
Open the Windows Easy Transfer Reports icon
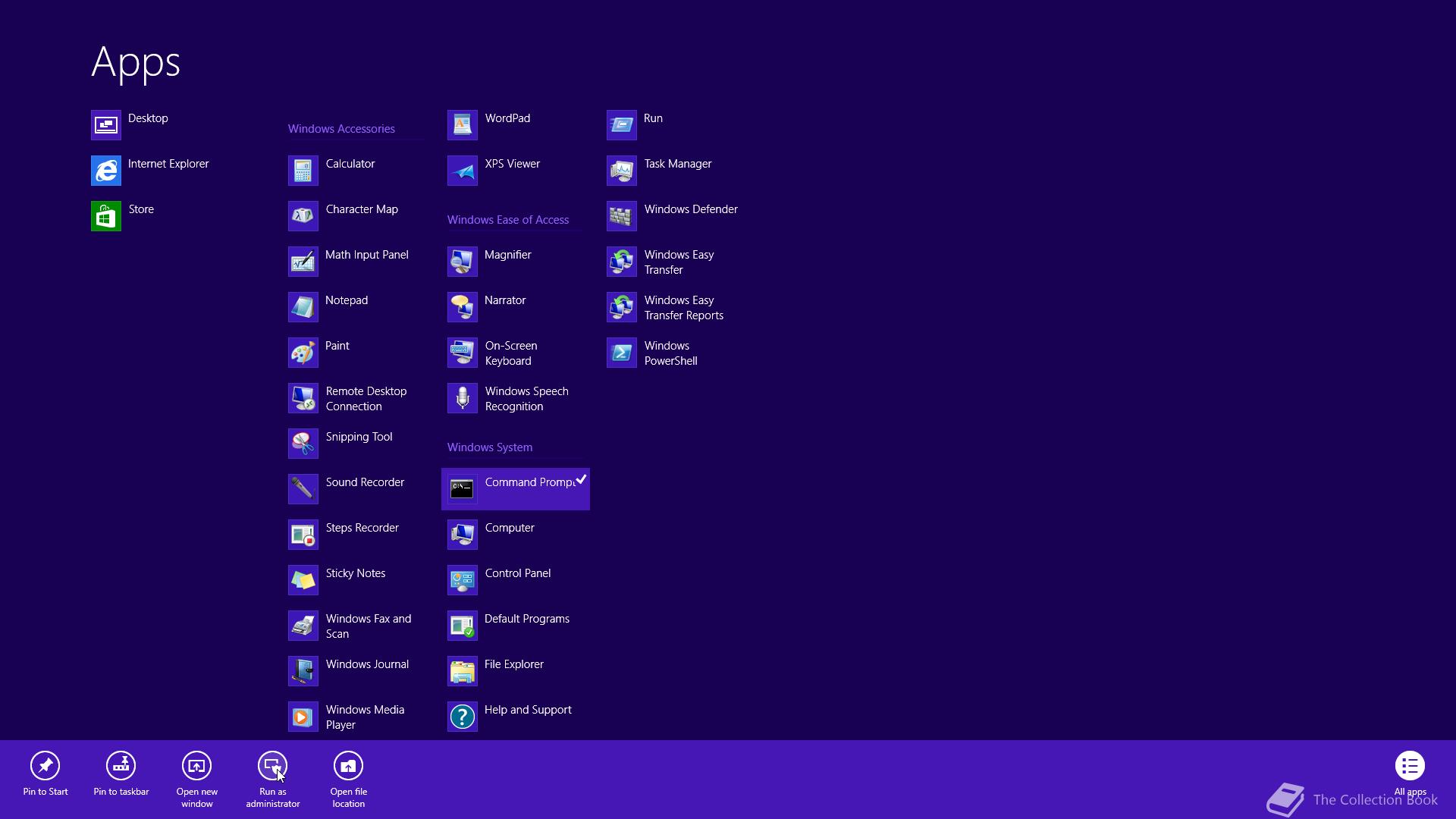click(622, 307)
